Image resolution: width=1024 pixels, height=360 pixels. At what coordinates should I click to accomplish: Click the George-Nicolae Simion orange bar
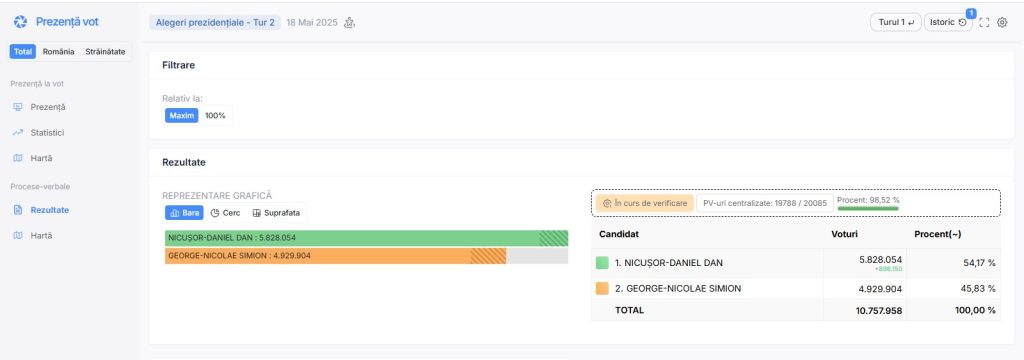336,256
